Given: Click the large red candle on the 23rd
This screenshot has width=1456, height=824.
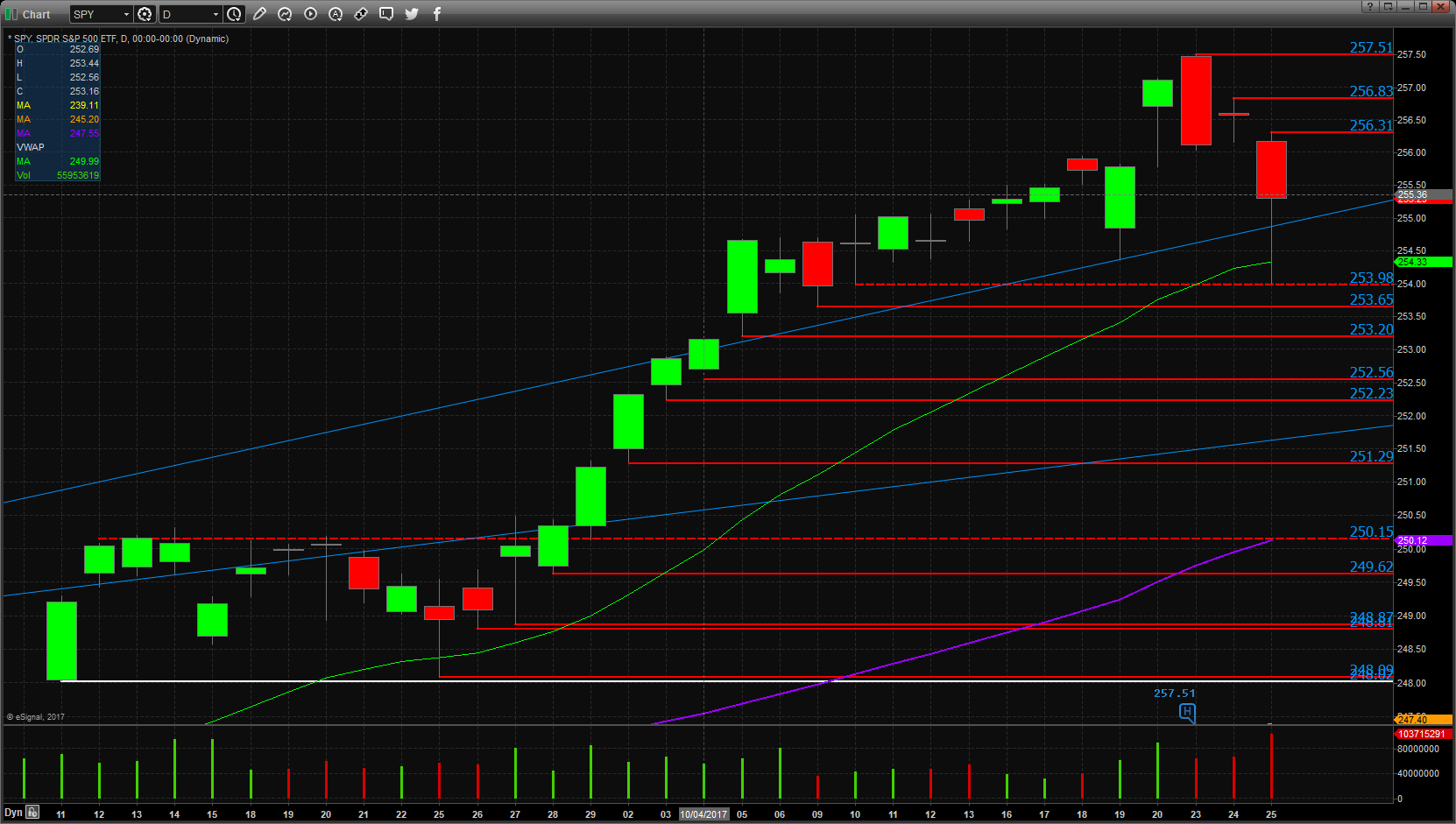Looking at the screenshot, I should (1196, 101).
